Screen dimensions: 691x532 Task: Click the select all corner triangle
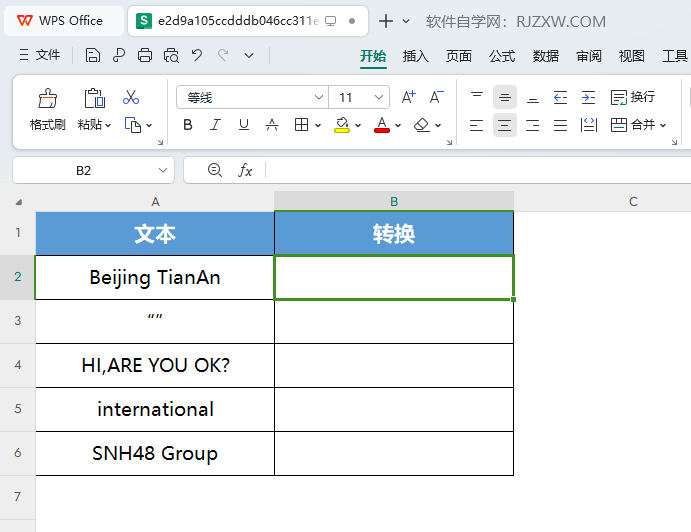[19, 202]
